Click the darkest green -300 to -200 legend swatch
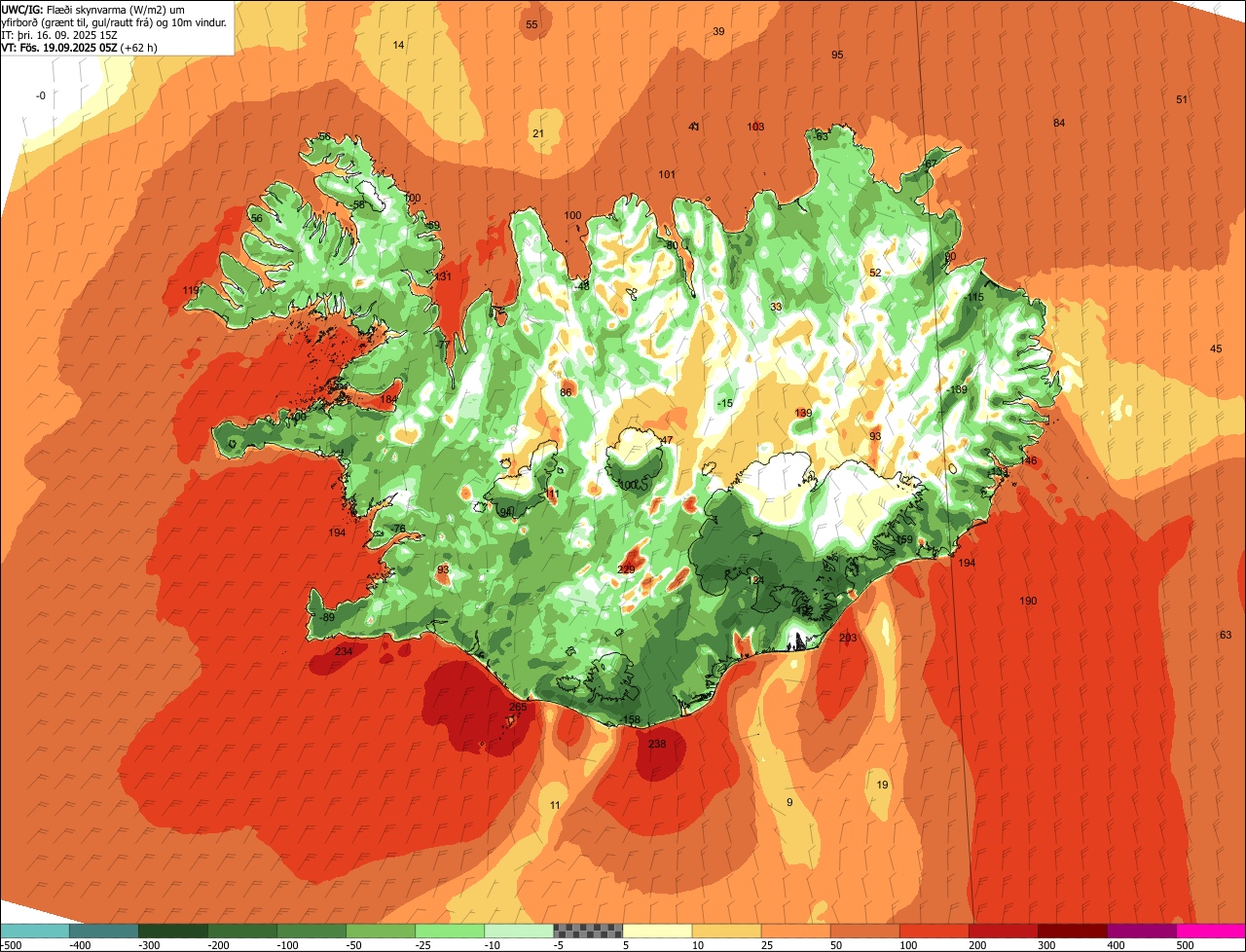Image resolution: width=1246 pixels, height=952 pixels. (173, 931)
